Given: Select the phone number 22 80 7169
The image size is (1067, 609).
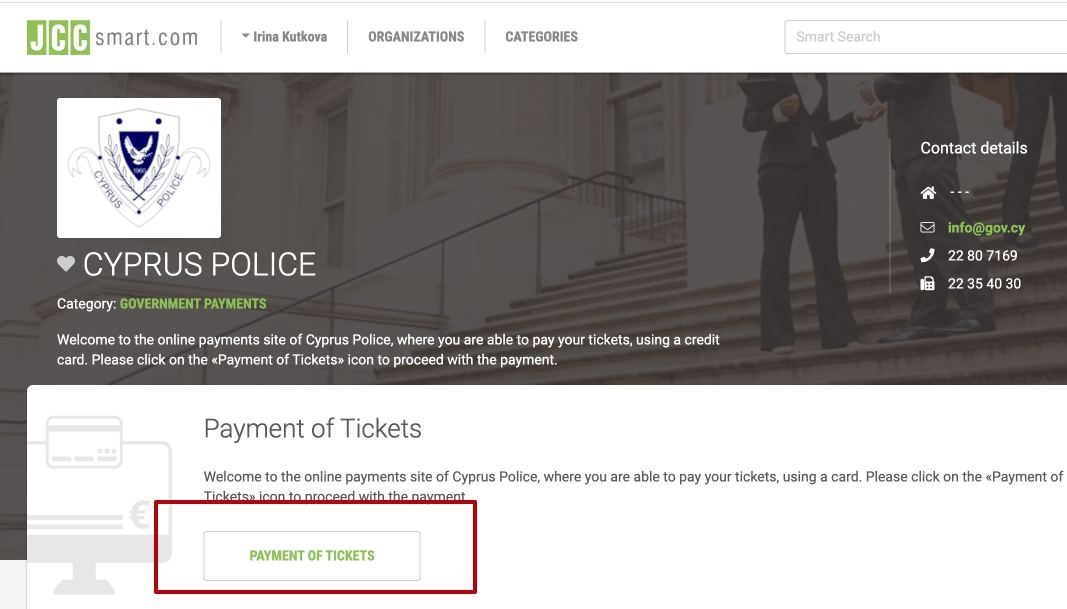Looking at the screenshot, I should (x=982, y=256).
